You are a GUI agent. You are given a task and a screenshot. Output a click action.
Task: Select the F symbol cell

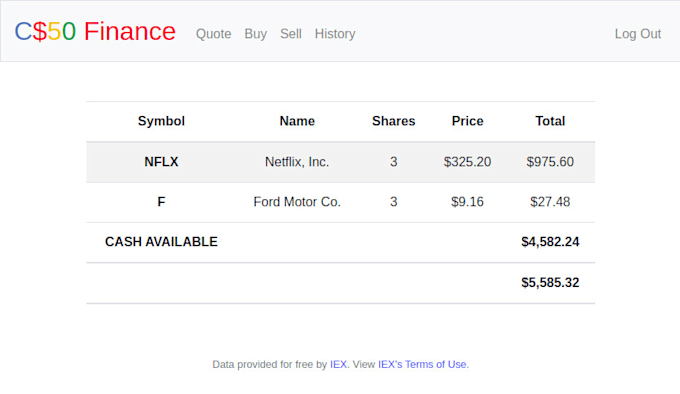click(x=161, y=202)
